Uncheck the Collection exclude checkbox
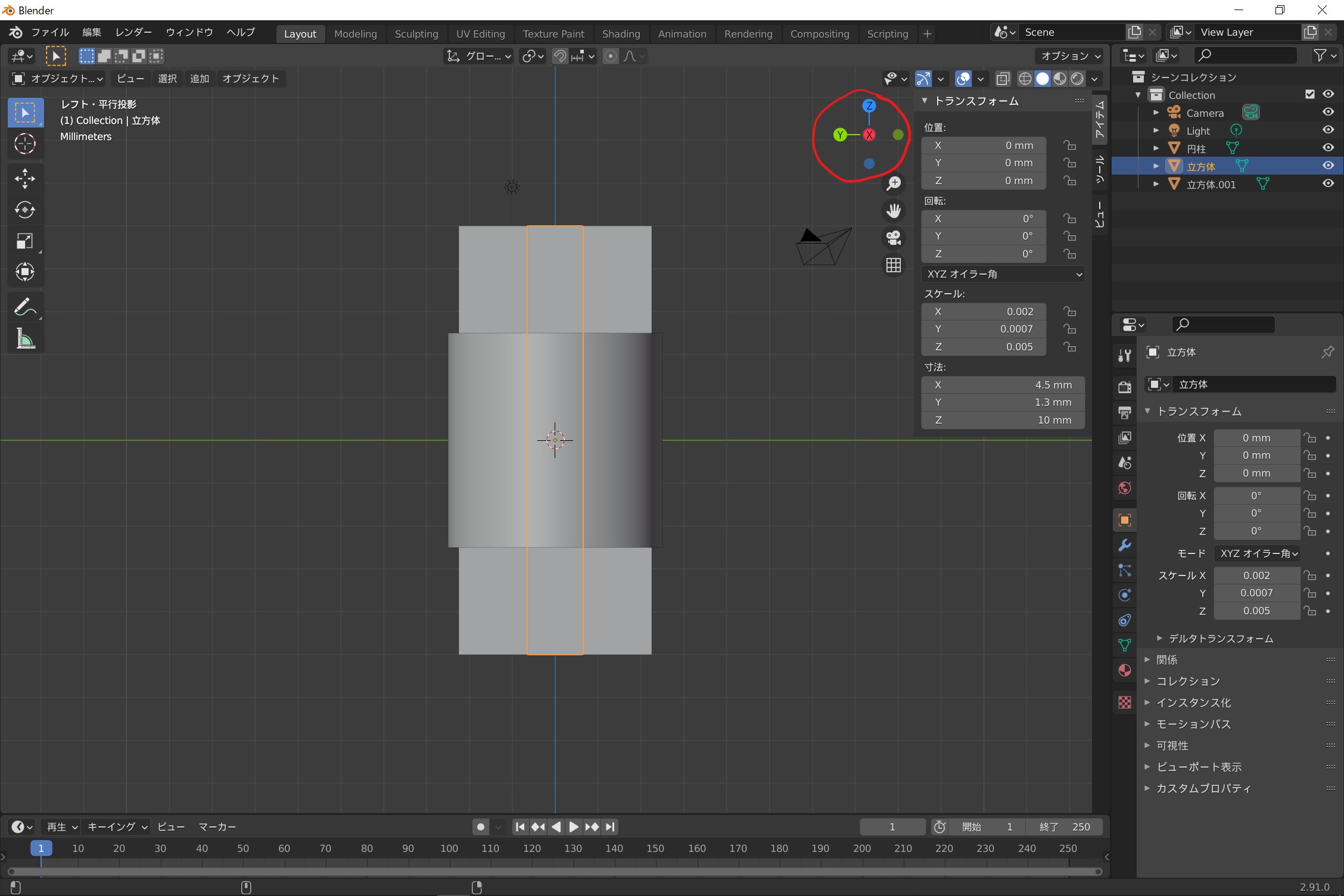This screenshot has height=896, width=1344. (1309, 94)
